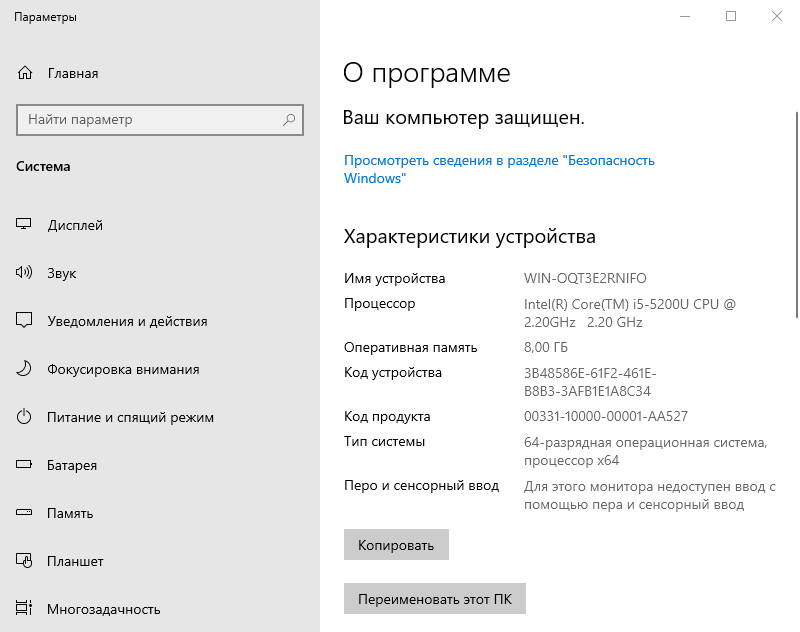Click the Уведомления и действия icon
The width and height of the screenshot is (800, 632).
pos(25,322)
